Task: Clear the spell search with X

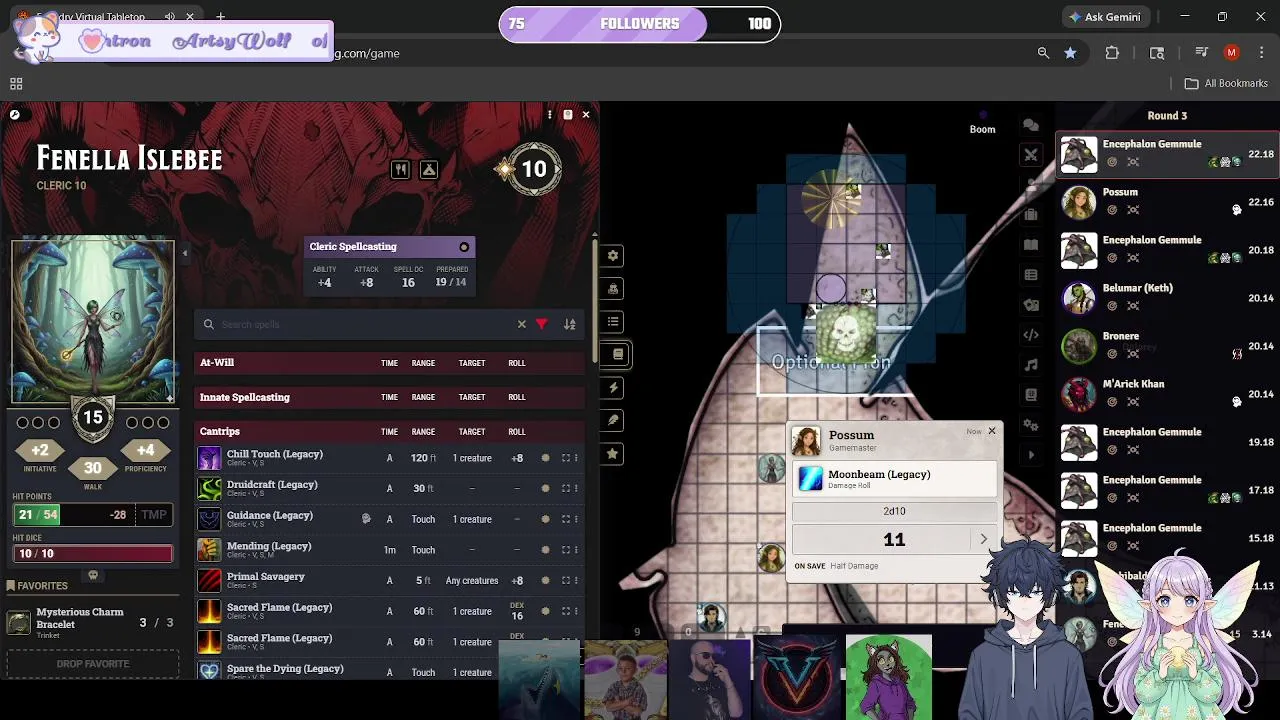Action: [521, 324]
